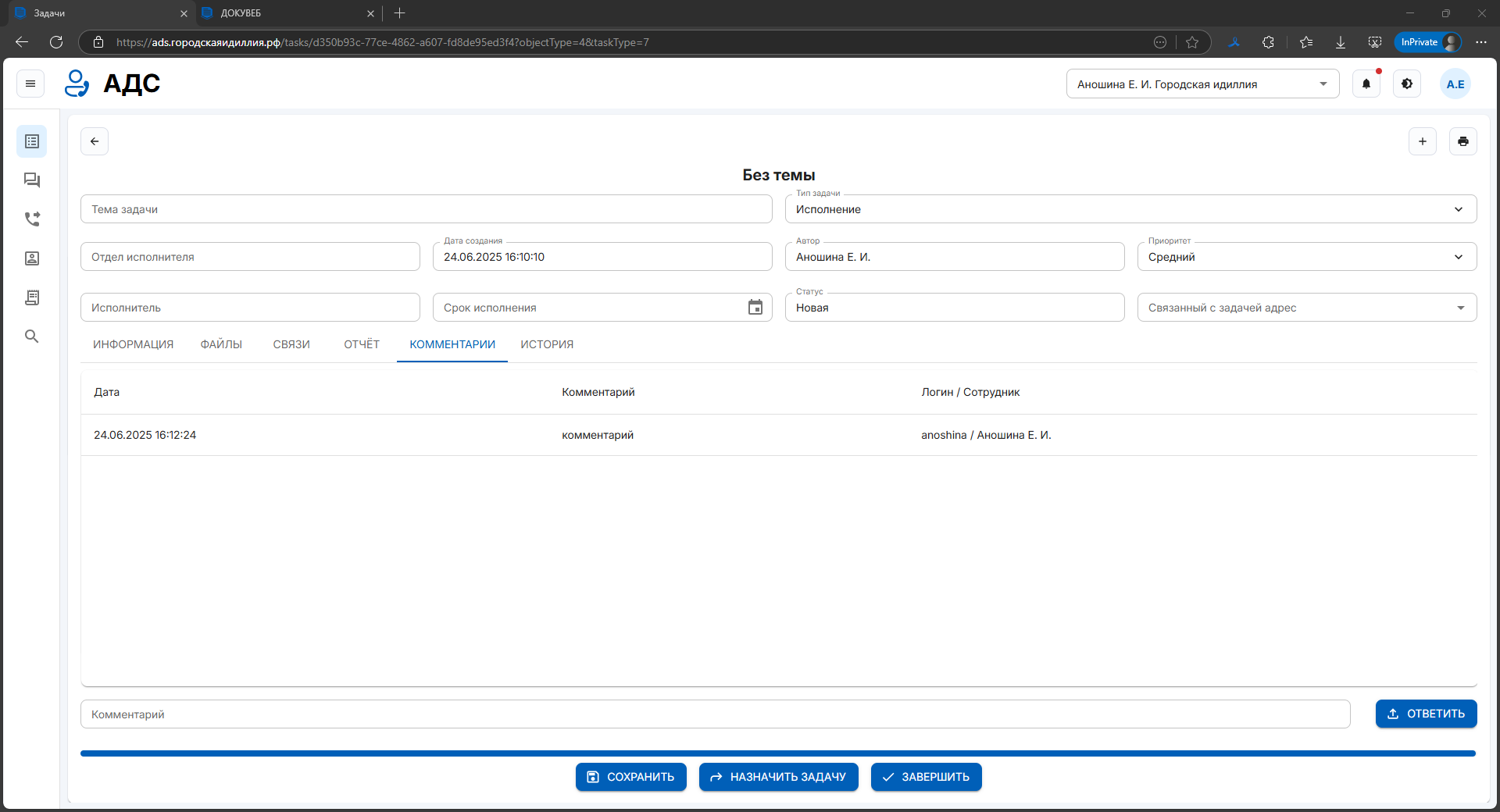Viewport: 1500px width, 812px height.
Task: Close the Задачи browser tab
Action: (184, 13)
